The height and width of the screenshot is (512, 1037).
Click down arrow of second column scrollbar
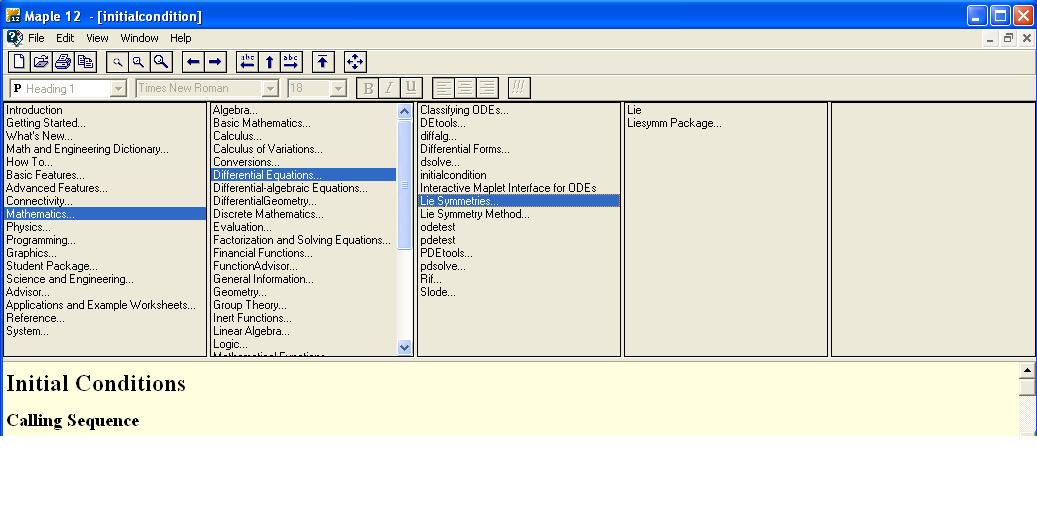[x=405, y=347]
